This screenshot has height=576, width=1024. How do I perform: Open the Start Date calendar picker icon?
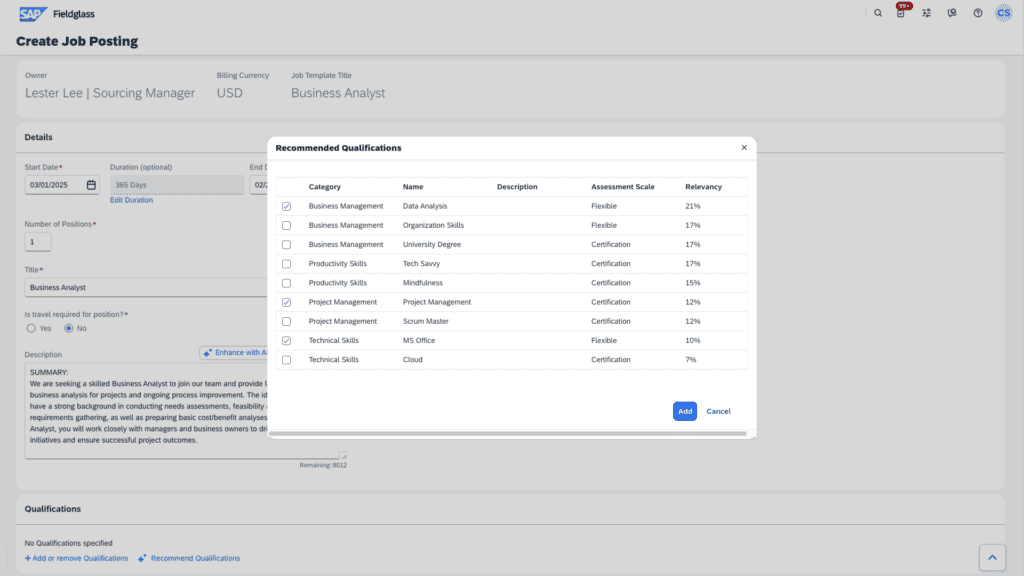pos(91,185)
